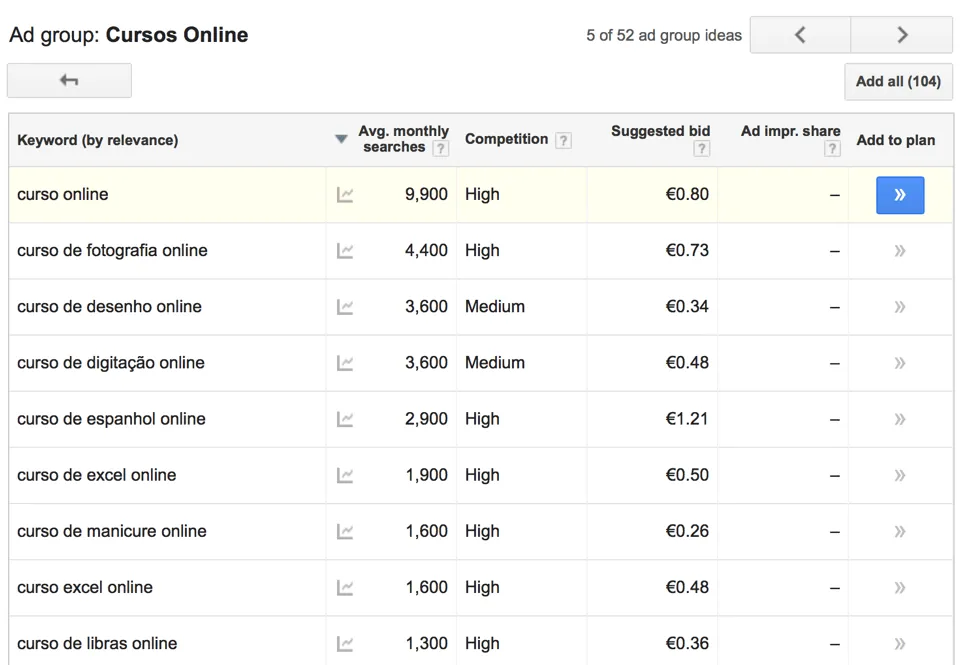Viewport: 960px width, 665px height.
Task: Click Medium competition for curso de desenho online
Action: coord(495,307)
